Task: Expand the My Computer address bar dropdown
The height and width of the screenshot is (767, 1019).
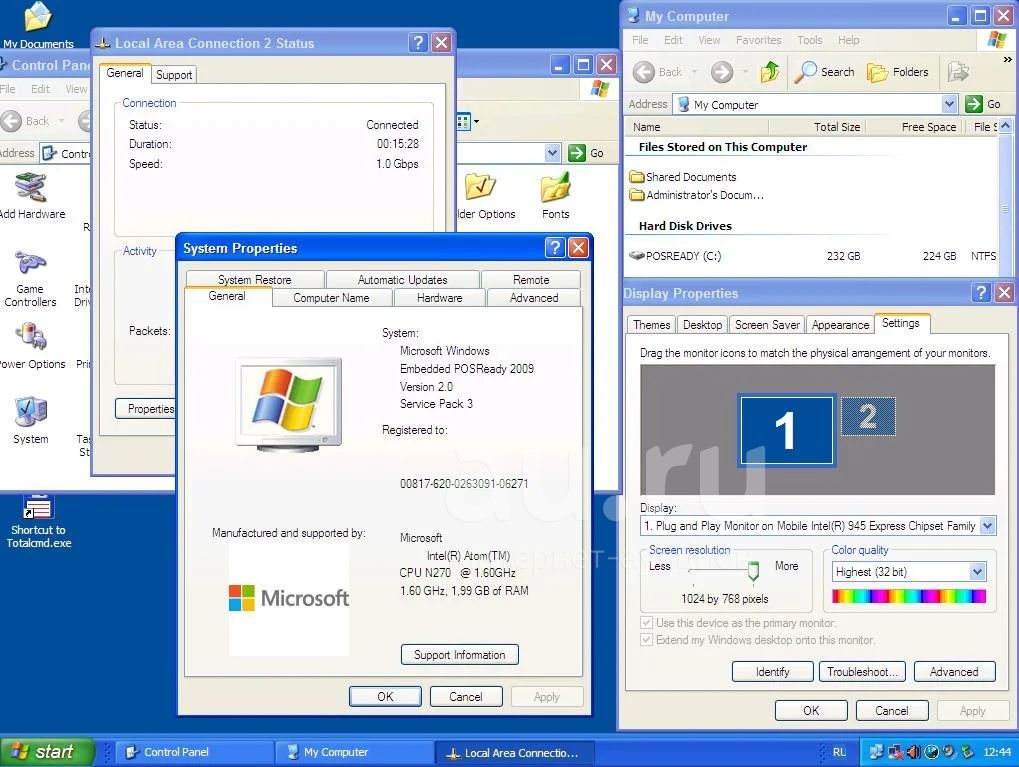Action: click(x=949, y=104)
